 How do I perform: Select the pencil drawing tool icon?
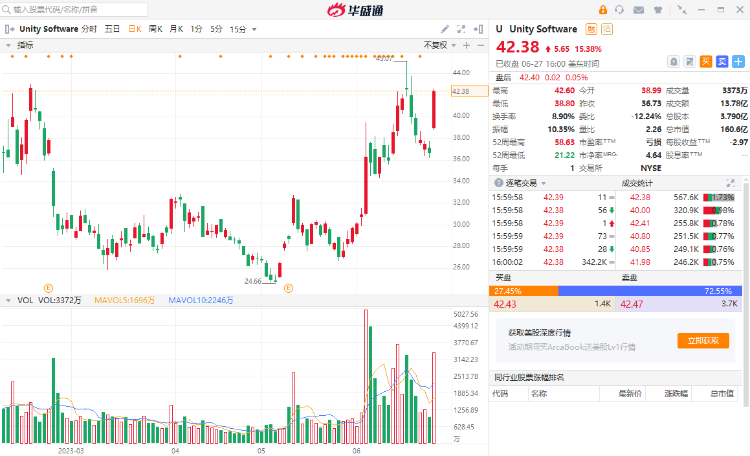(445, 29)
